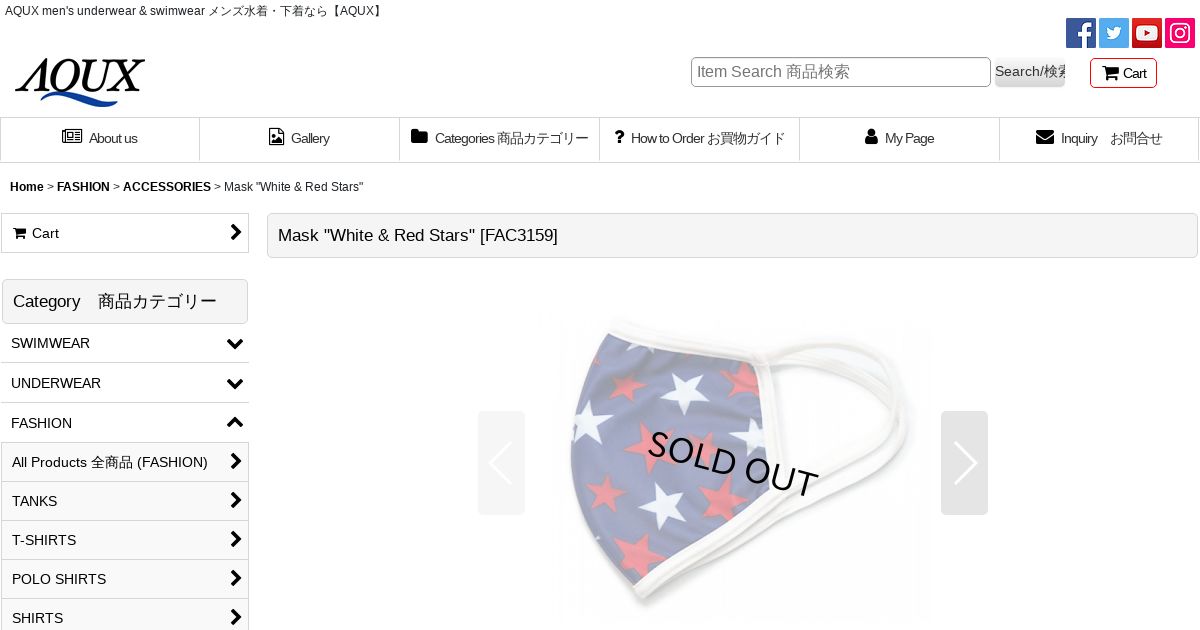Open the AQUX YouTube channel icon
The width and height of the screenshot is (1200, 630).
coord(1146,33)
